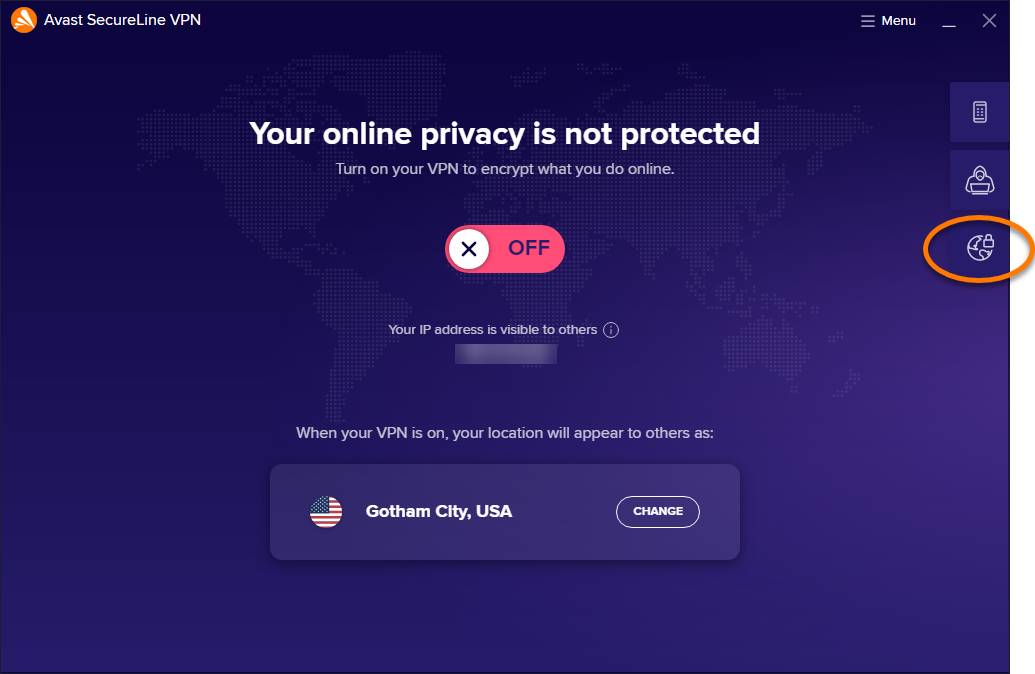Click the "Your online privacy is not protected" heading
The height and width of the screenshot is (674, 1035).
click(504, 133)
